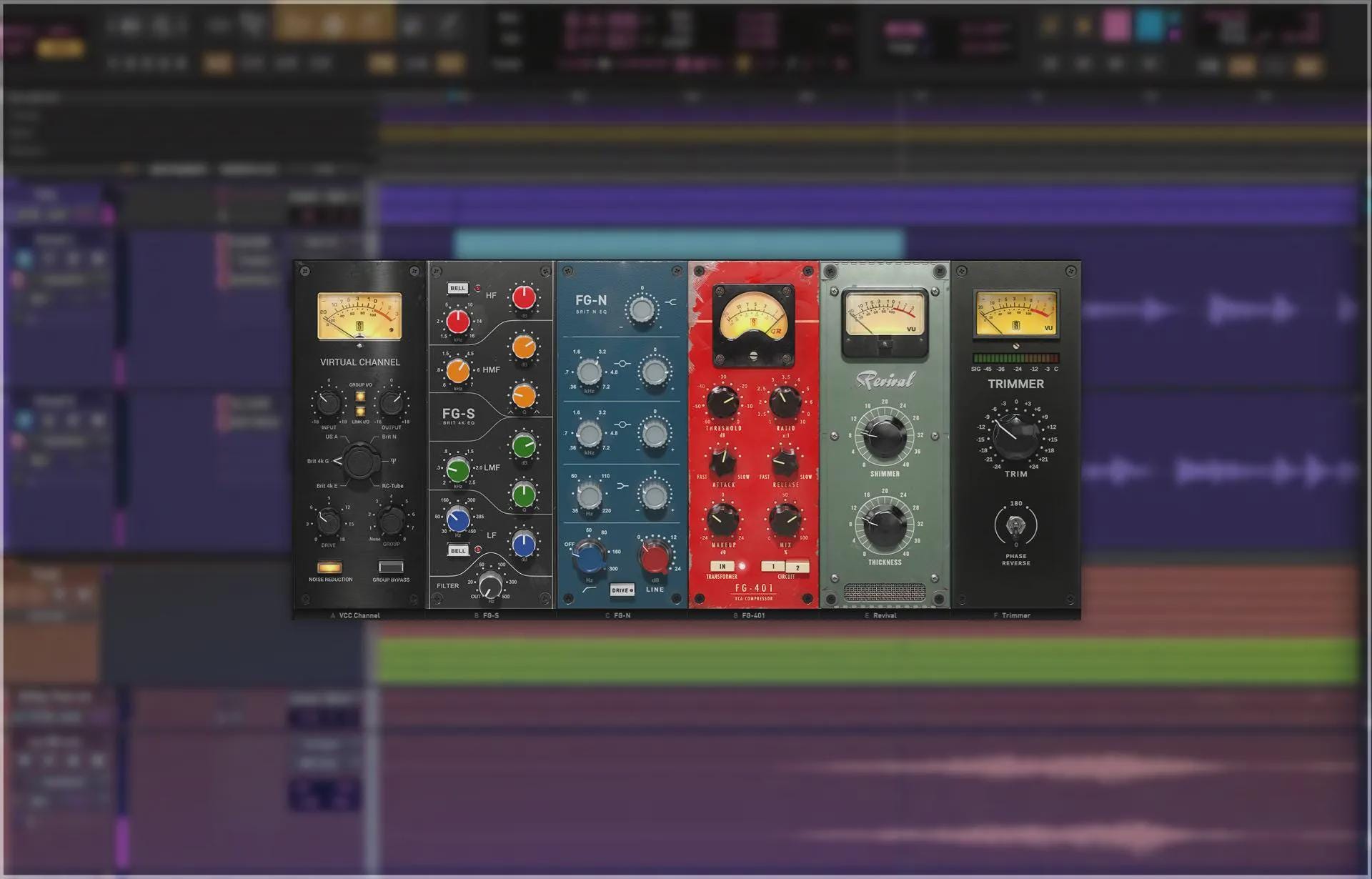Select Circuit 1 on FG-401
1372x879 pixels.
pyautogui.click(x=772, y=567)
